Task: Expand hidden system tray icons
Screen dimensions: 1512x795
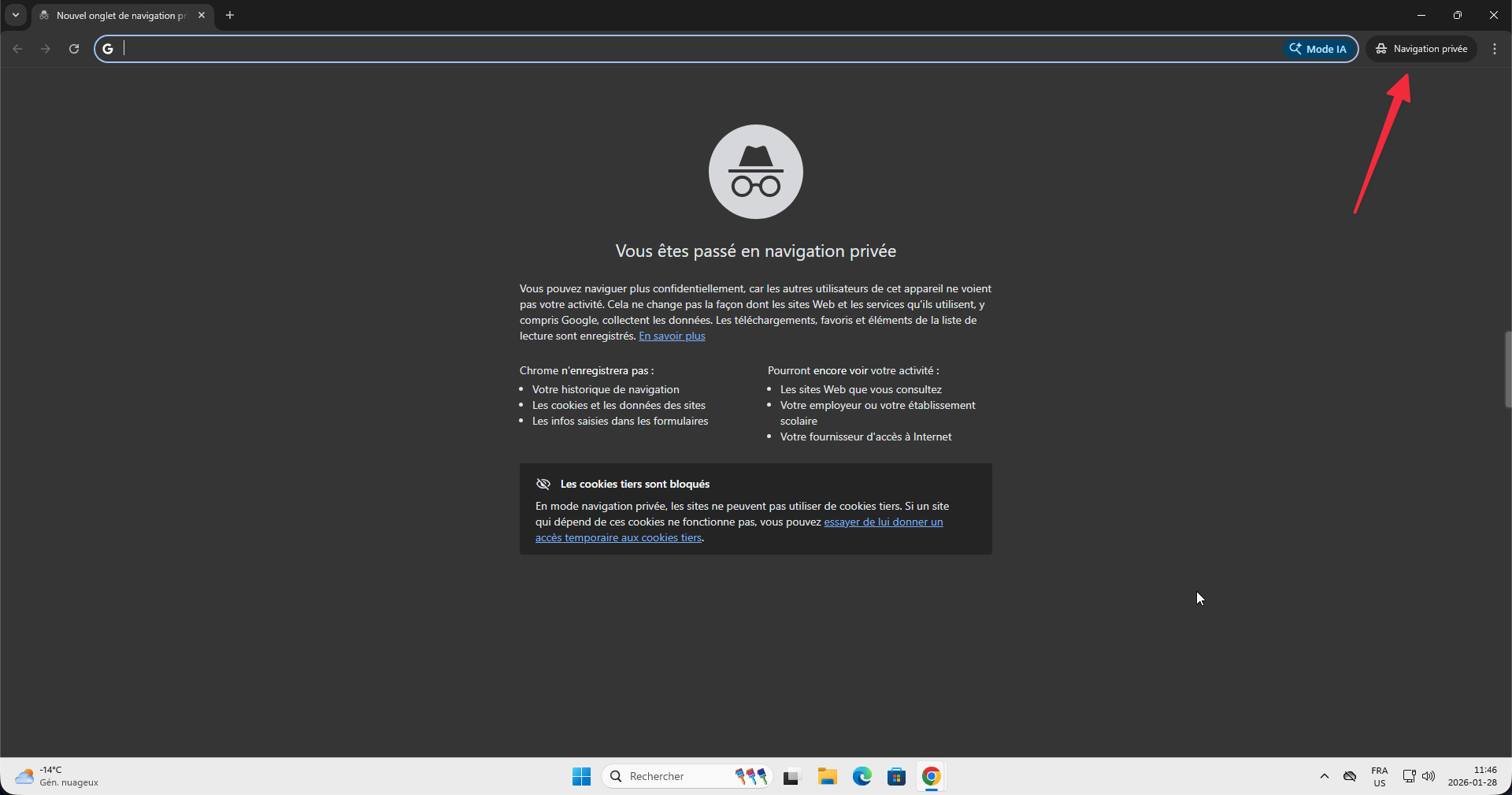Action: pyautogui.click(x=1325, y=776)
